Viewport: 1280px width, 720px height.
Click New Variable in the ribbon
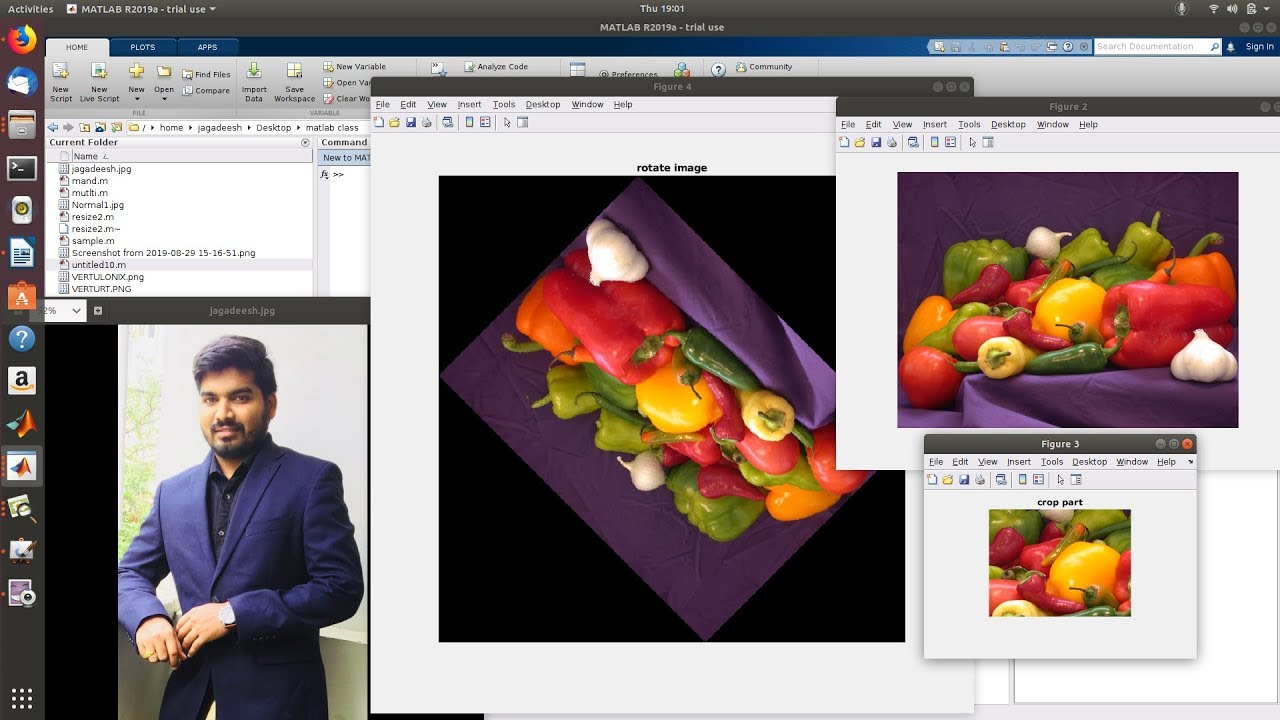coord(354,67)
